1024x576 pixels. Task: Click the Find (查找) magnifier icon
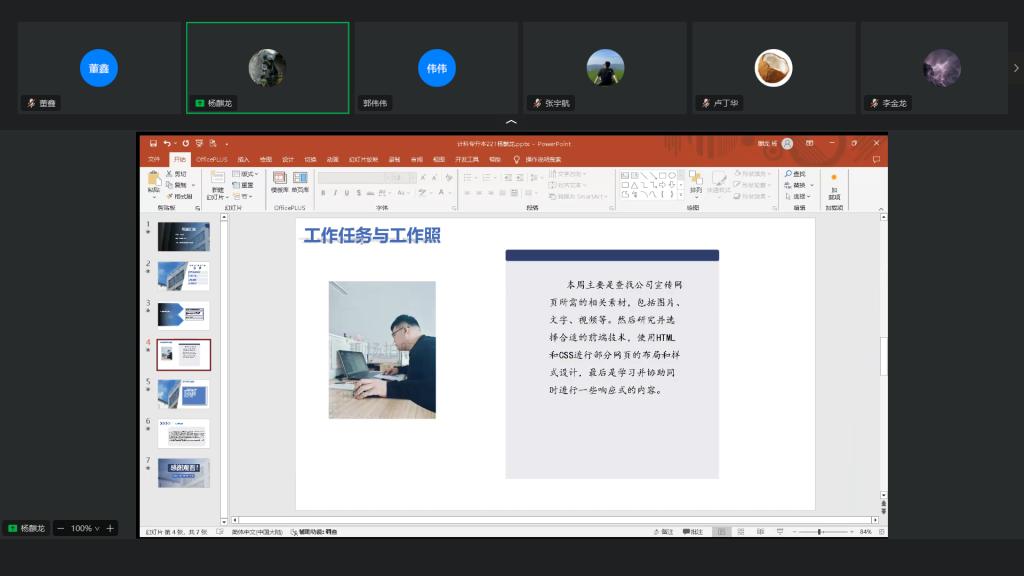point(794,174)
